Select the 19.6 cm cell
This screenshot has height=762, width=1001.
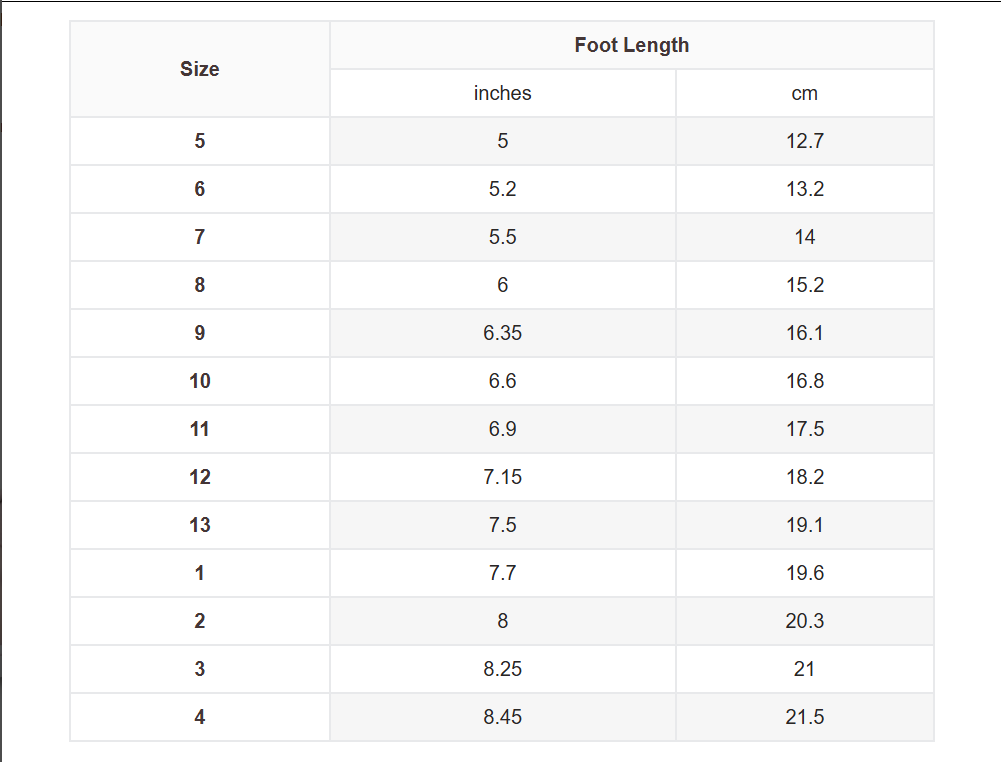pos(804,573)
